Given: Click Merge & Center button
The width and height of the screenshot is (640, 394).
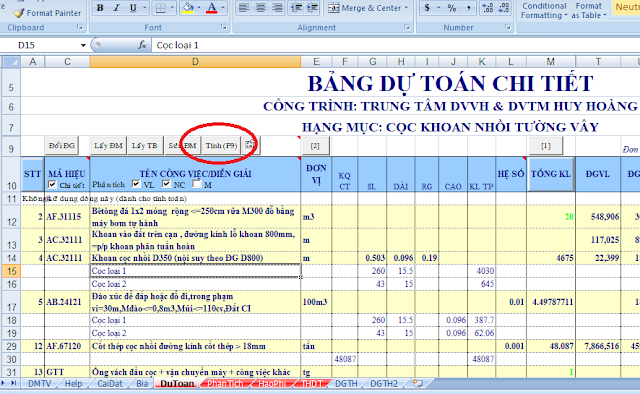Looking at the screenshot, I should [364, 8].
